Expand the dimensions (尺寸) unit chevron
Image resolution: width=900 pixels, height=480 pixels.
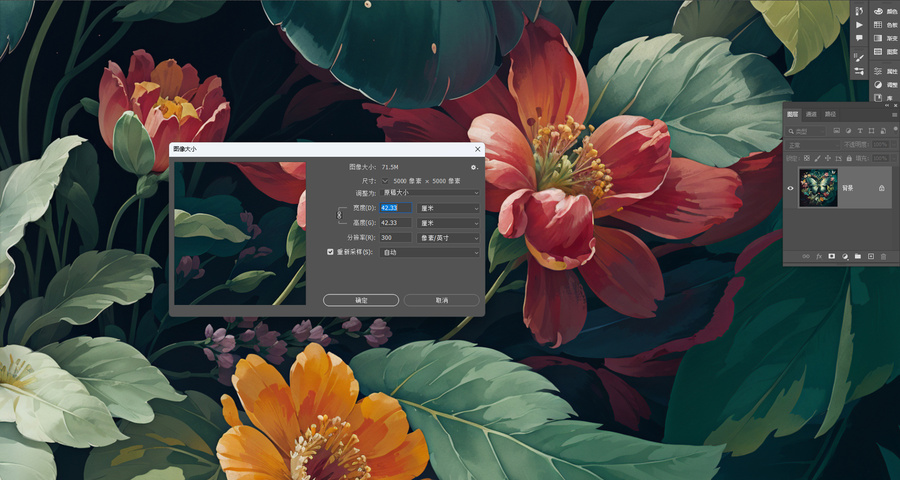[385, 181]
